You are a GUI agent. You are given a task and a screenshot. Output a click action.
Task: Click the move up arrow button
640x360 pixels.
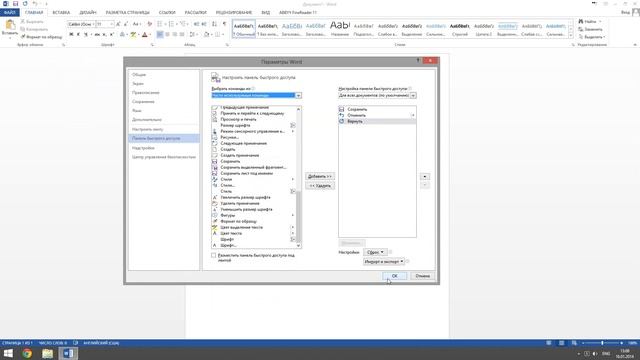click(x=425, y=177)
